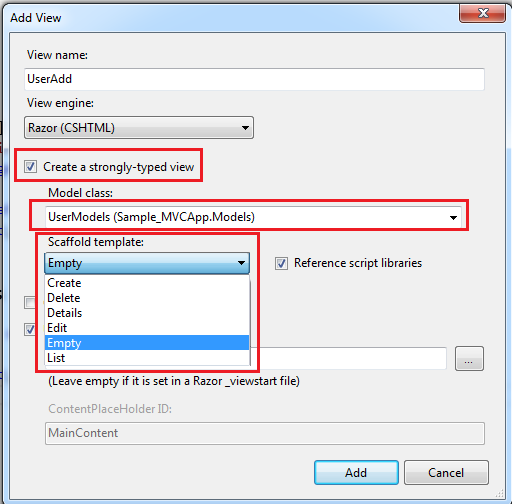
Task: Click the ellipsis browse button
Action: (x=469, y=358)
